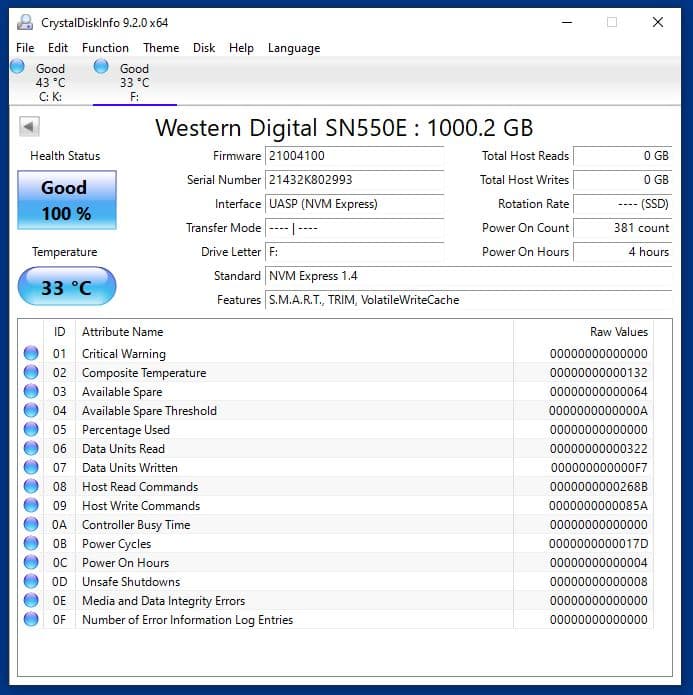This screenshot has height=695, width=693.
Task: Select raw value 00000000000F7
Action: click(x=599, y=468)
